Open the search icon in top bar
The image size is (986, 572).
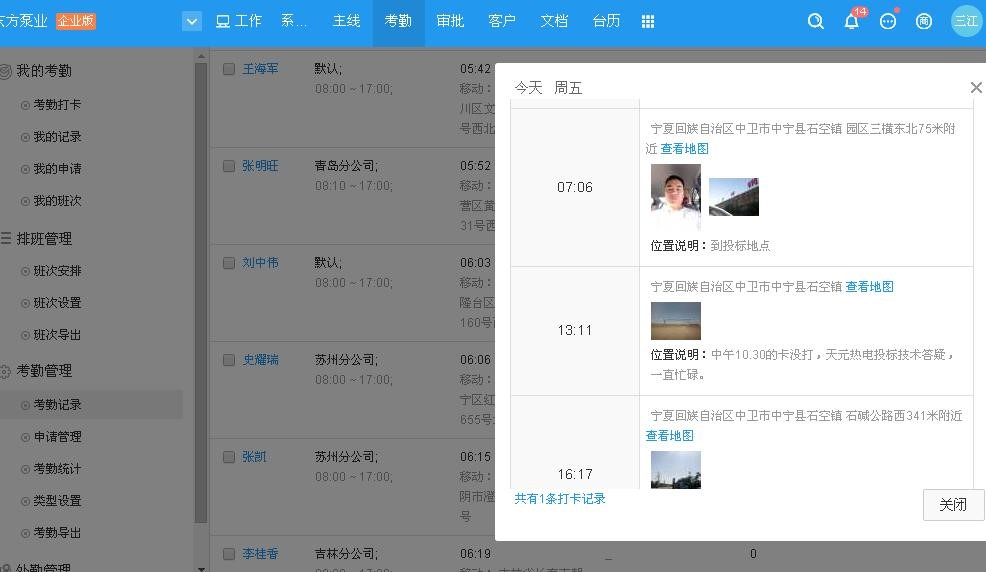(816, 21)
